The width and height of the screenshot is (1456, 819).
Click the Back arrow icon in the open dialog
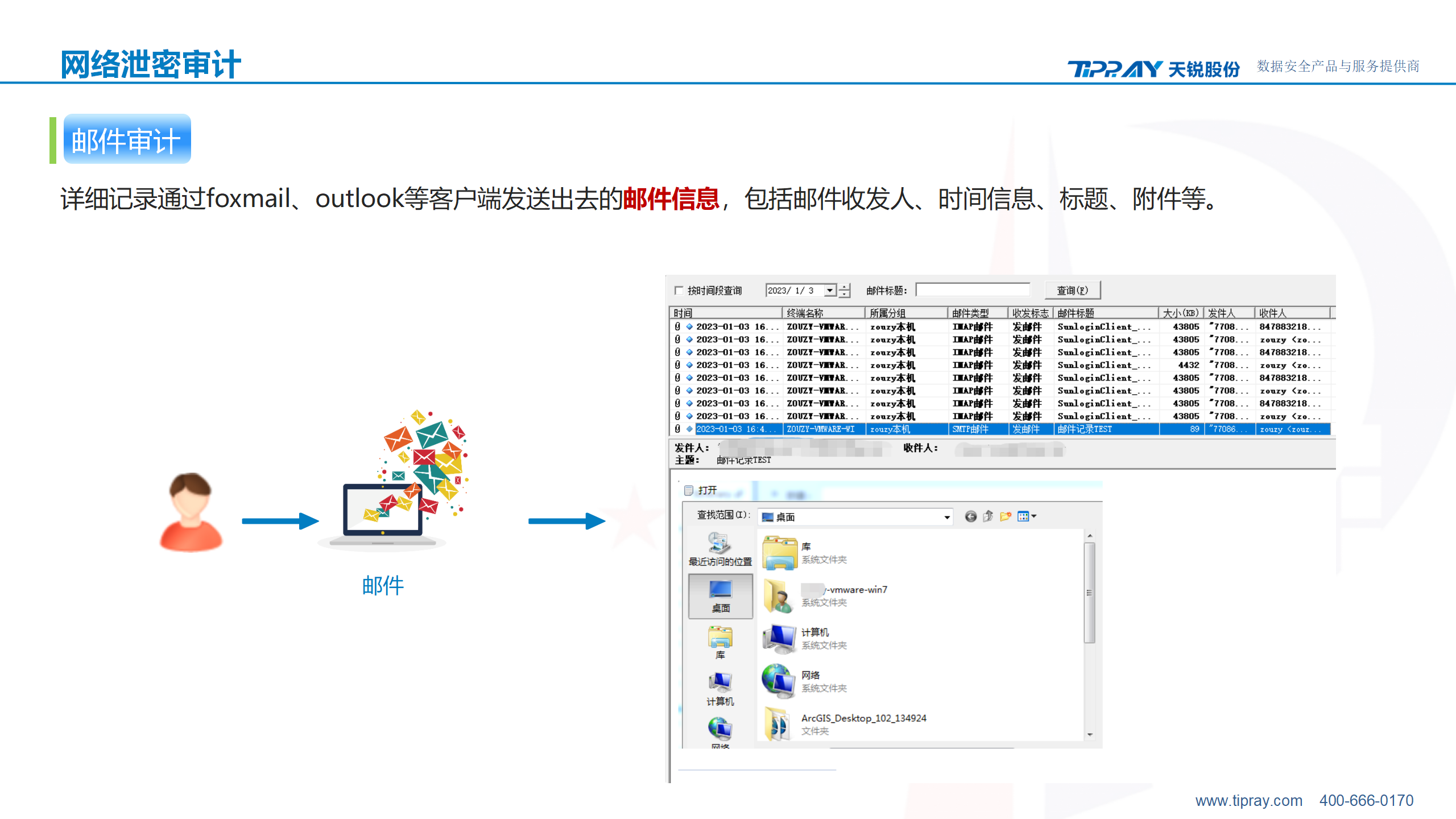pos(970,516)
